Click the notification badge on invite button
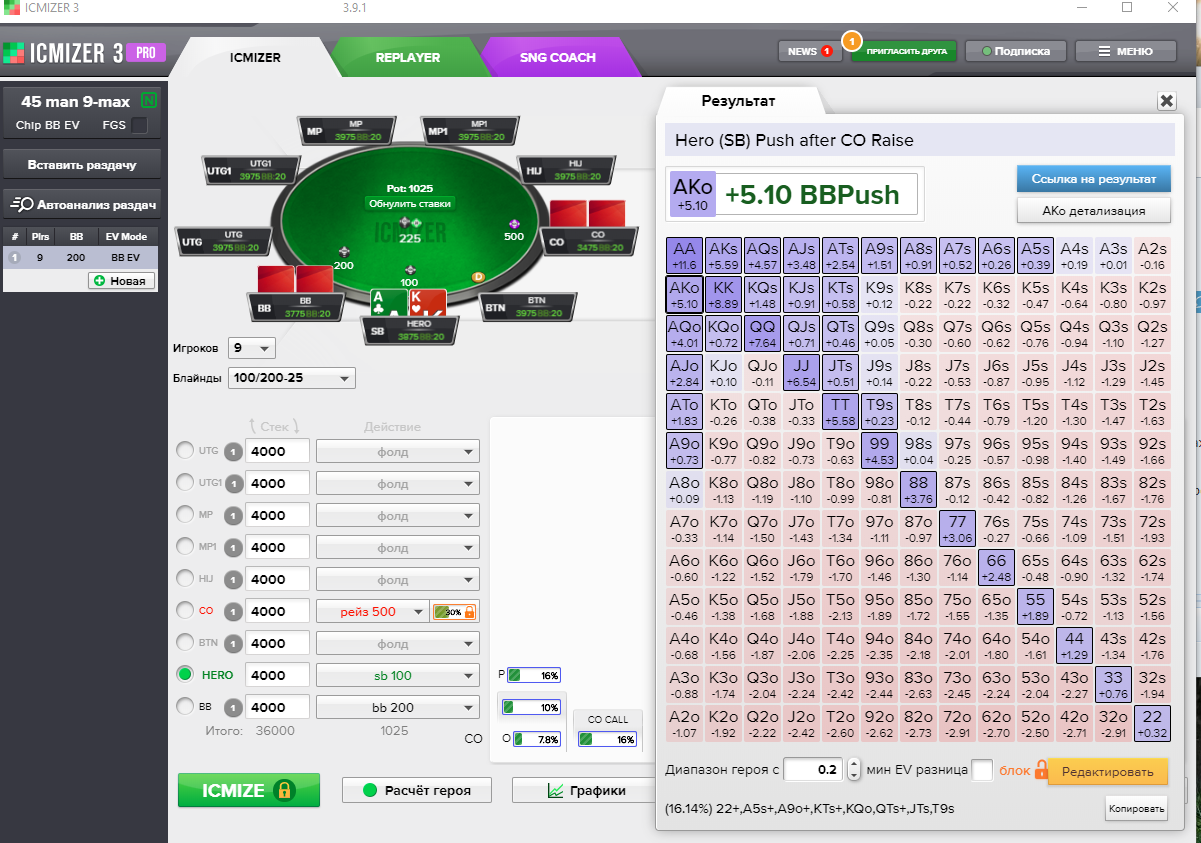 tap(851, 40)
